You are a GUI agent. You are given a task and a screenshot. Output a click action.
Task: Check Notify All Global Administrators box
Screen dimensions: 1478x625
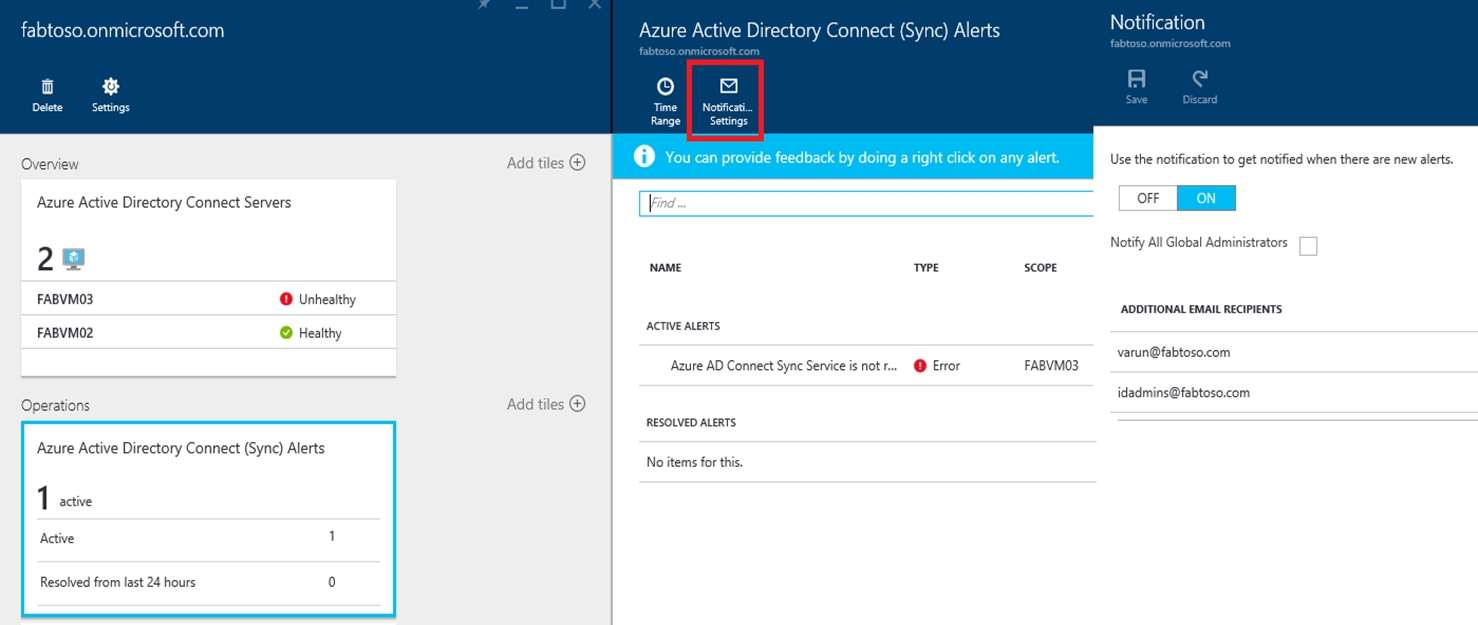click(x=1307, y=246)
